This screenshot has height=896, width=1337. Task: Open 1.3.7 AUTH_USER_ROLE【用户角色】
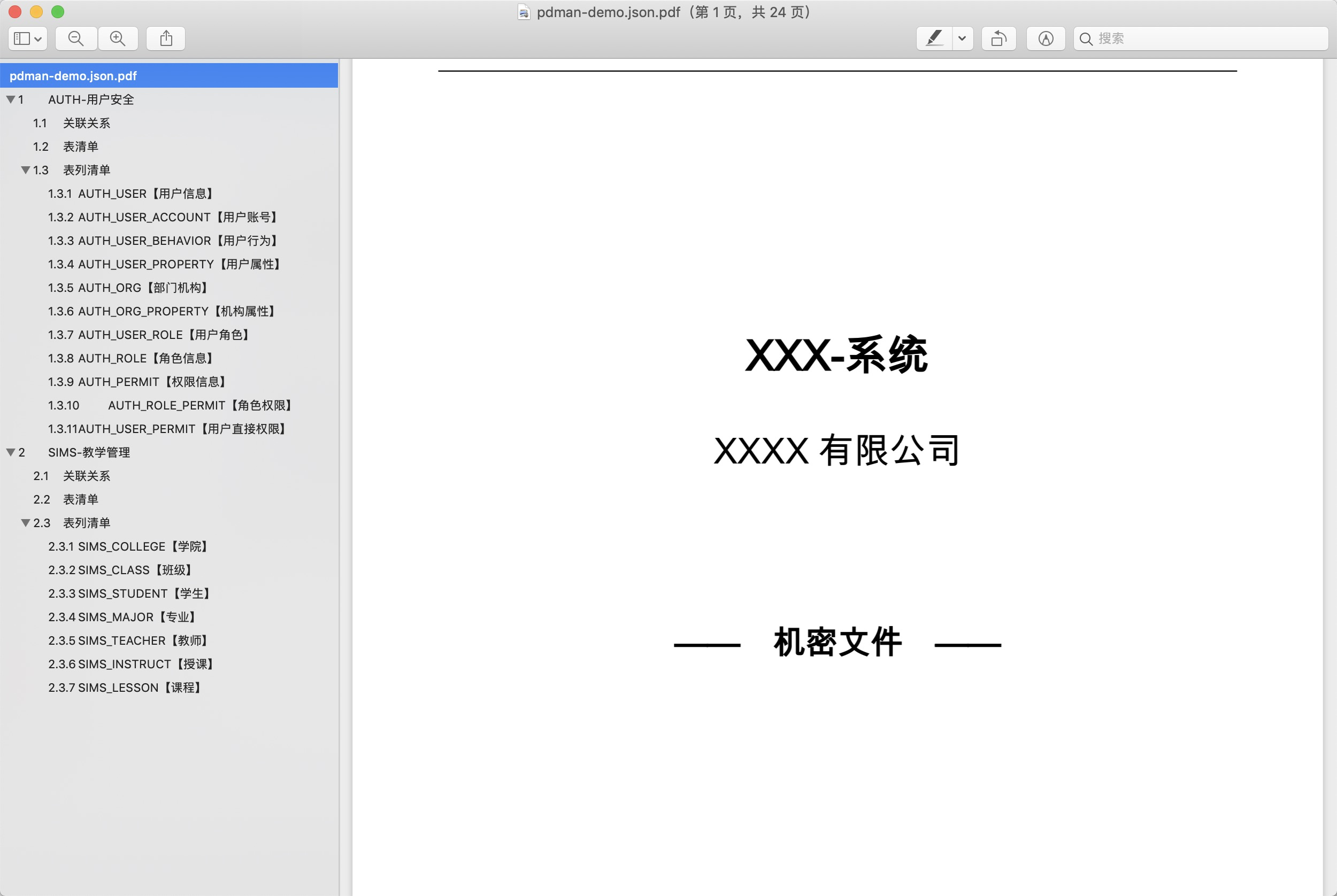150,334
